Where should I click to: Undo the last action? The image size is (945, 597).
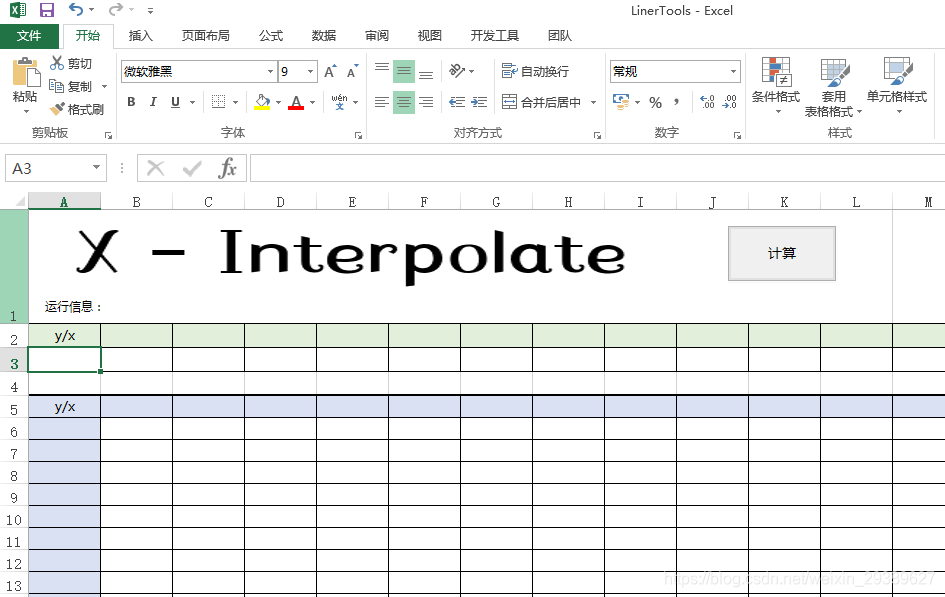pyautogui.click(x=75, y=10)
